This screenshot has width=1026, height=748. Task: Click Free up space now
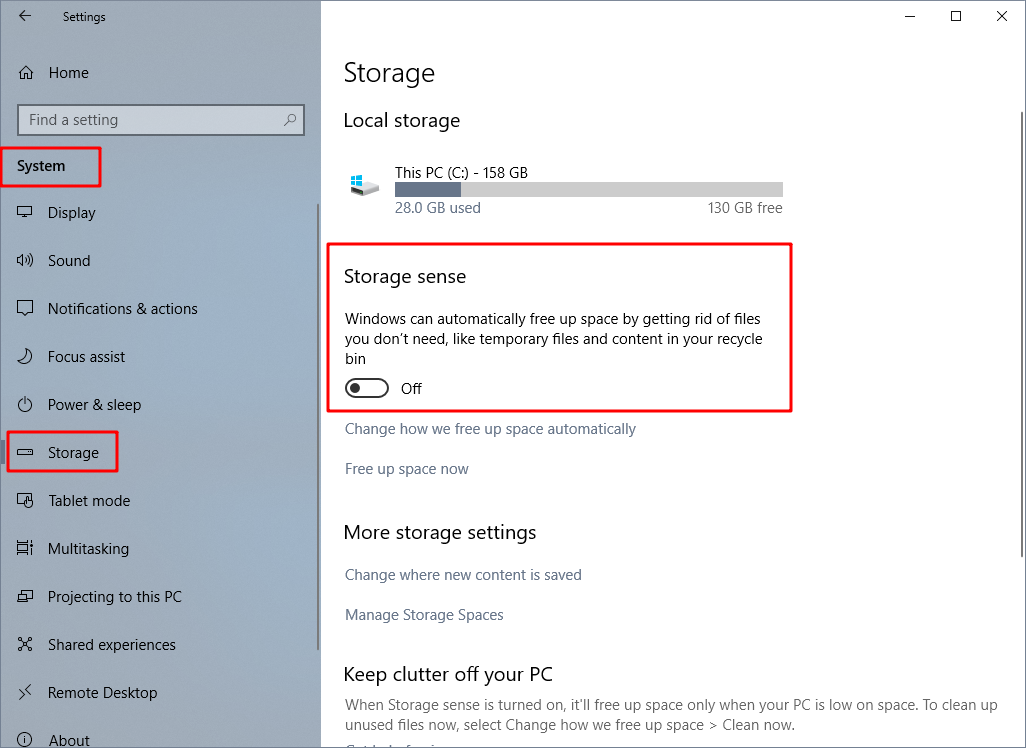(406, 468)
